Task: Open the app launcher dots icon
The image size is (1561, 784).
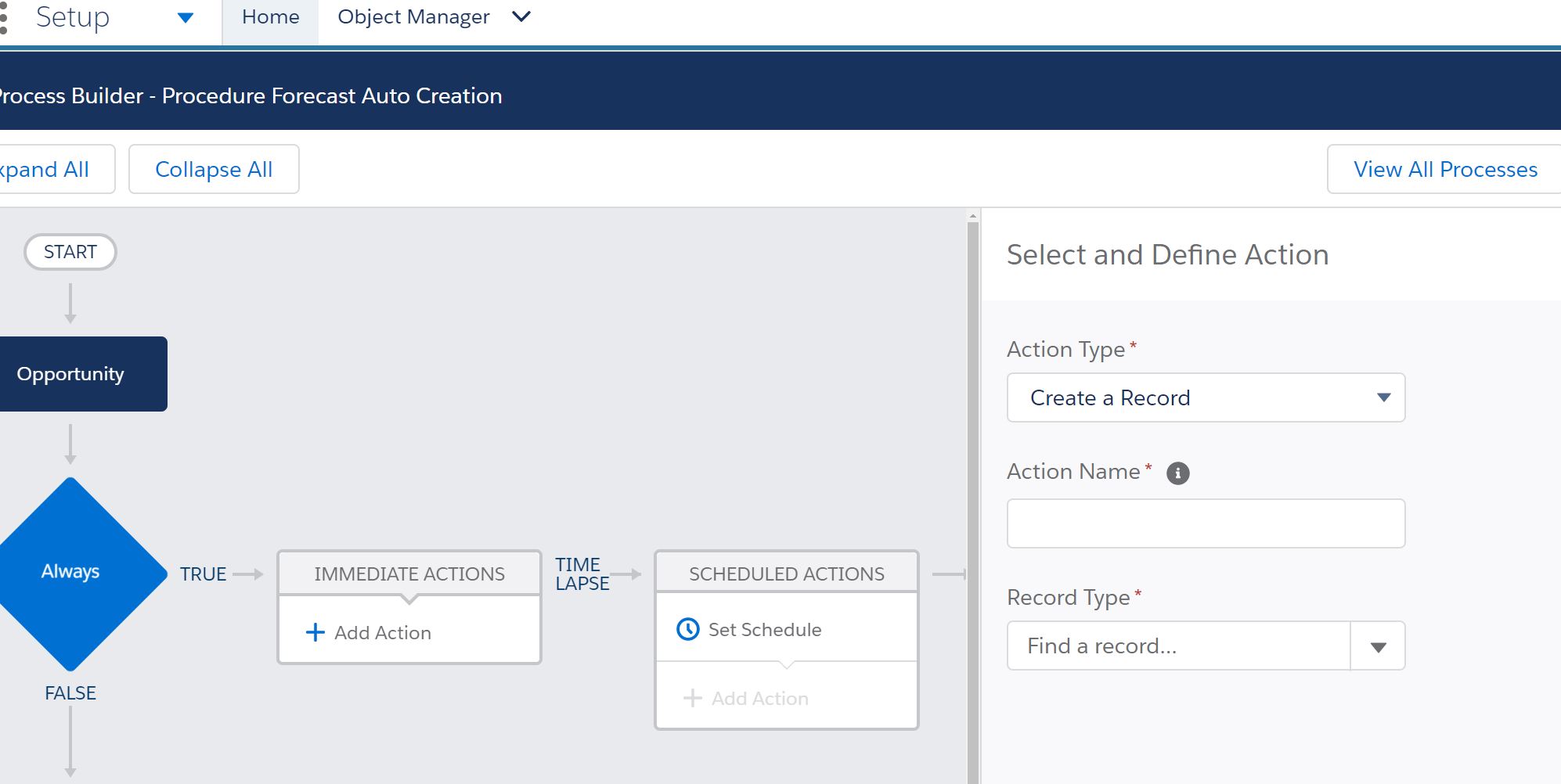Action: point(4,17)
